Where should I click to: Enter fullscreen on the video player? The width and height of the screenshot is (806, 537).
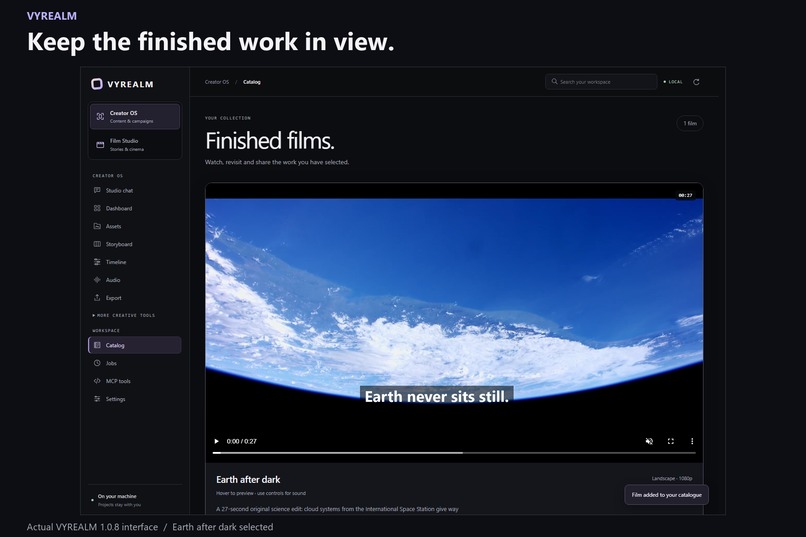[x=671, y=441]
